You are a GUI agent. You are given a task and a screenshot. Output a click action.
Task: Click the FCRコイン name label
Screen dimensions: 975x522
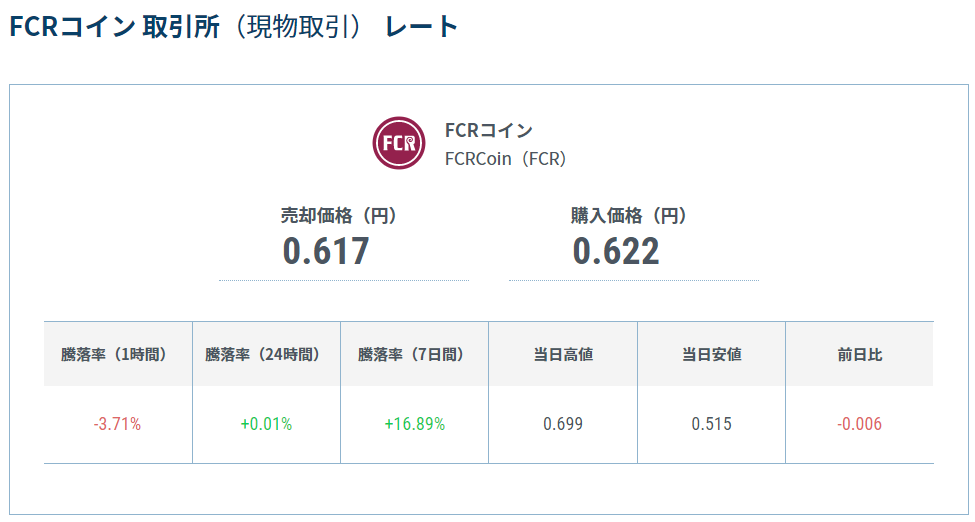pyautogui.click(x=489, y=131)
